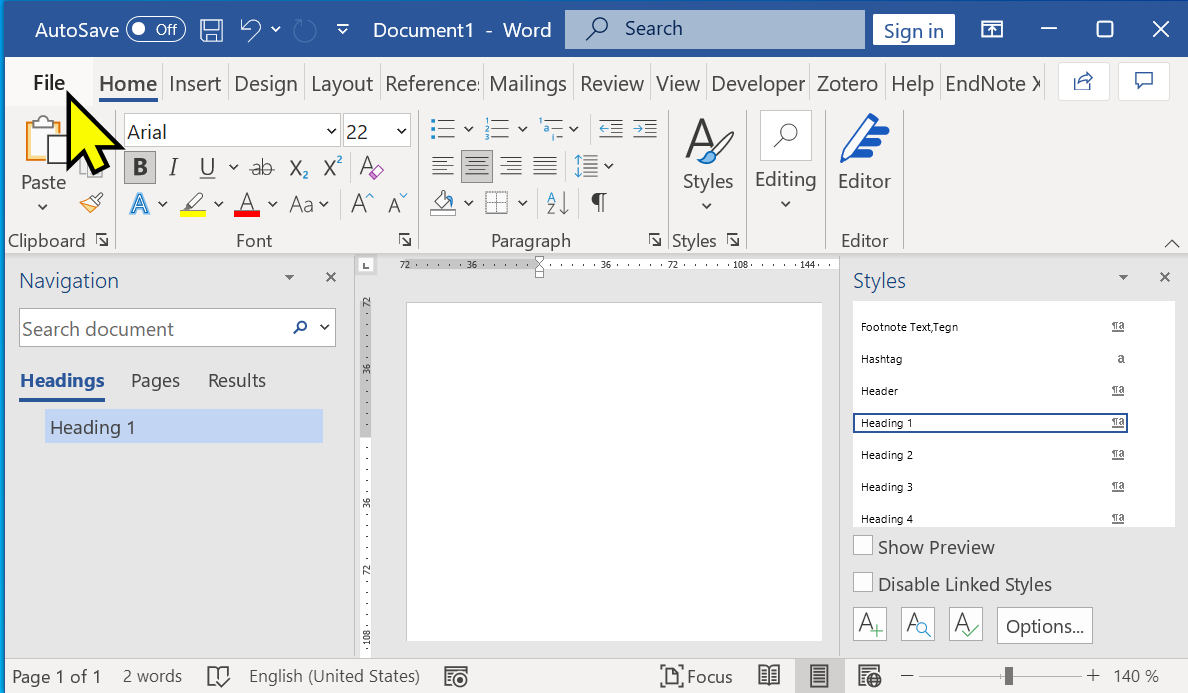Open the Comments pane
Screen dimensions: 1188x693
point(1143,81)
